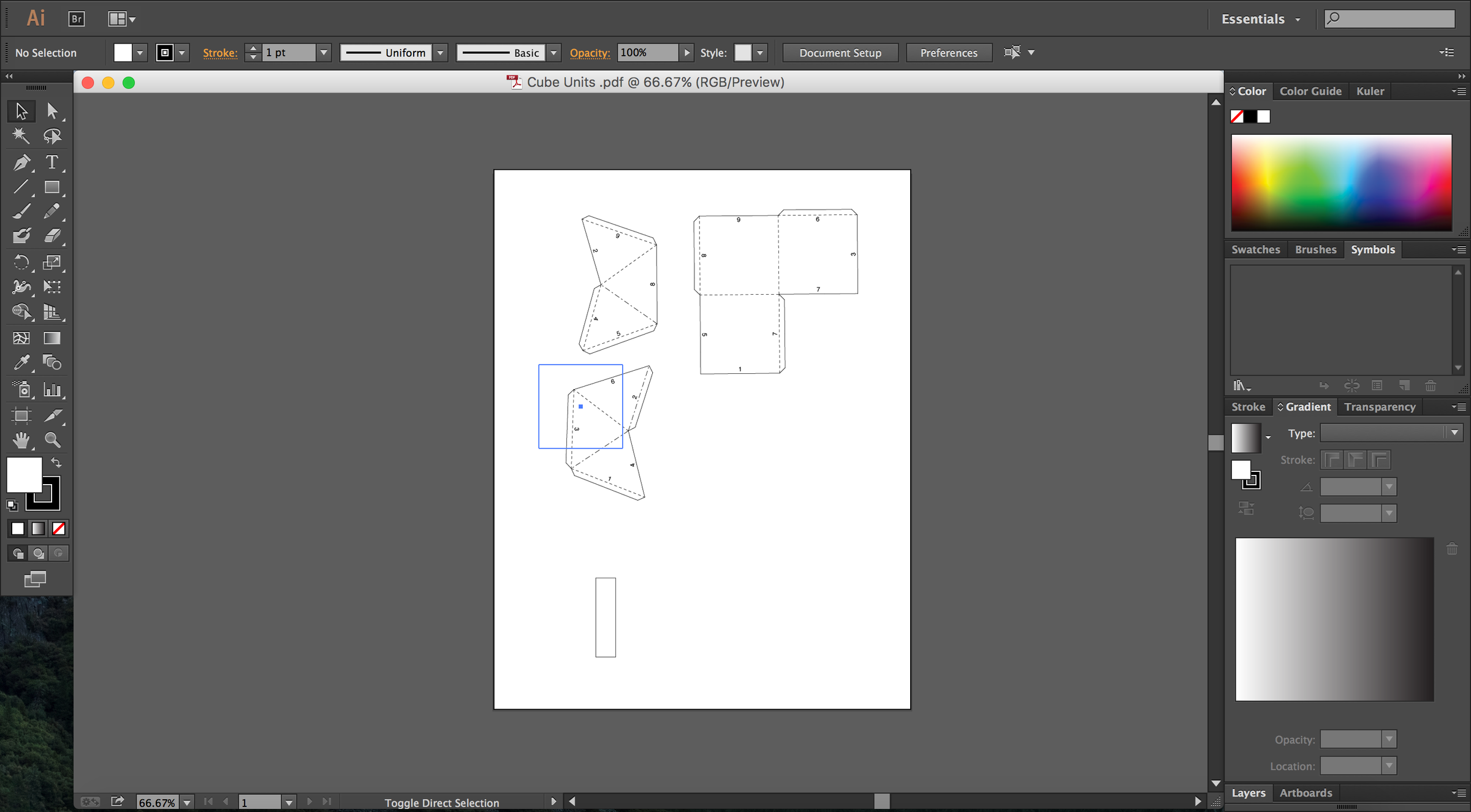Click the Document Setup button
Viewport: 1471px width, 812px height.
(840, 53)
